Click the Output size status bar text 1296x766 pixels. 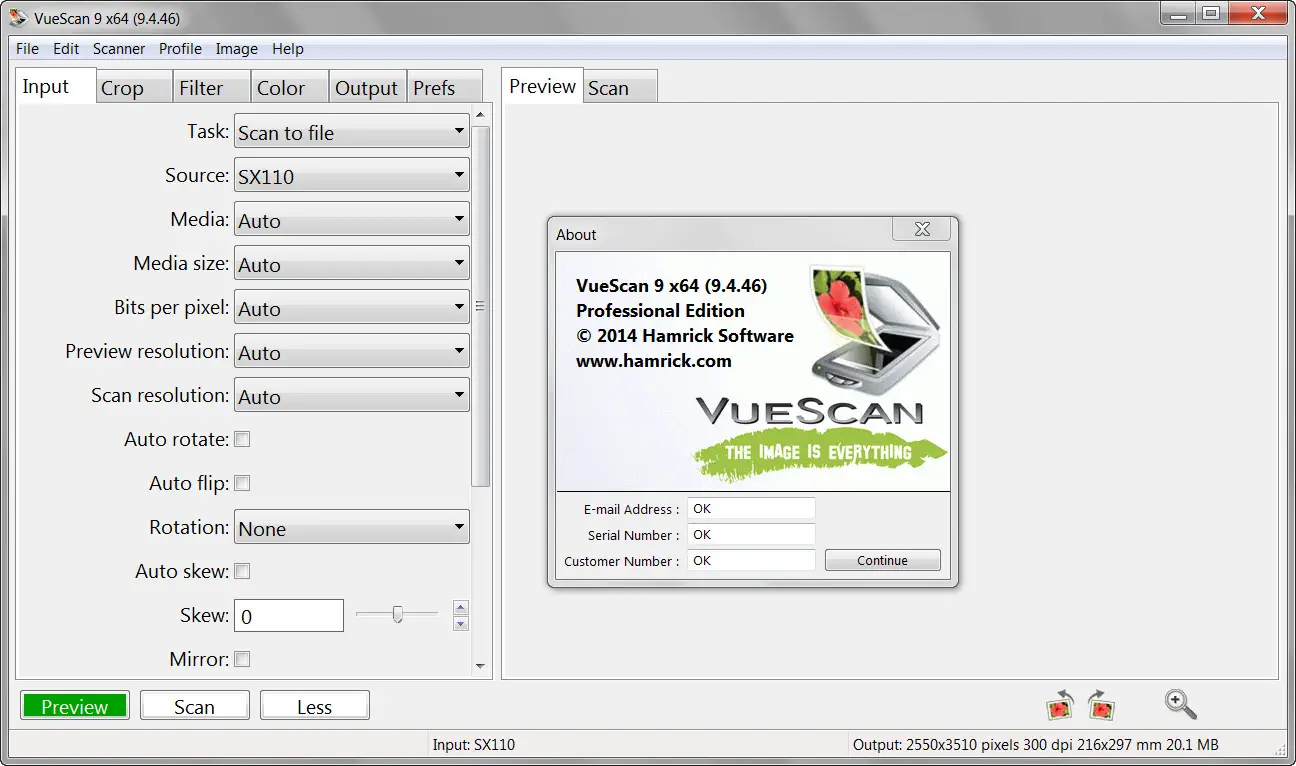(x=1035, y=744)
